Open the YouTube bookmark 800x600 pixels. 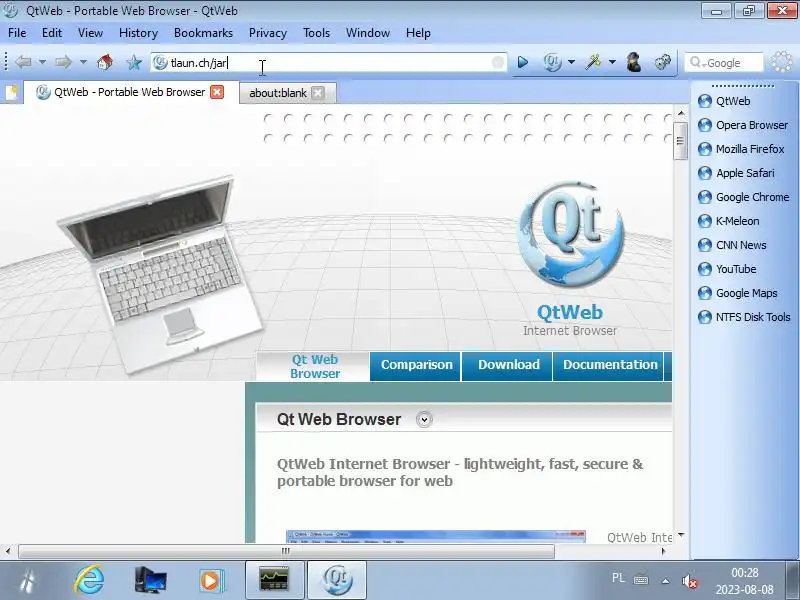click(727, 269)
